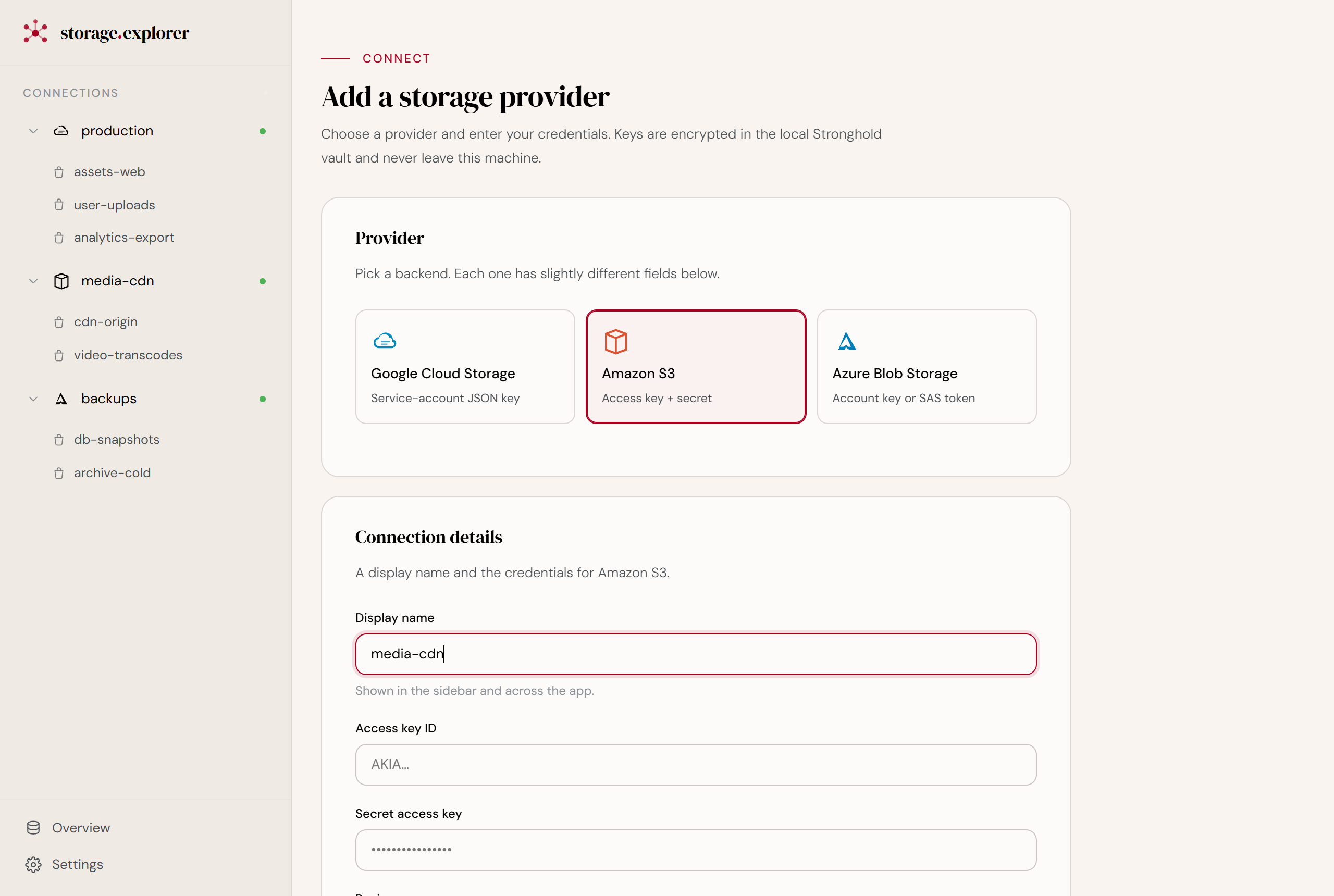Collapse the production connection chevron
The width and height of the screenshot is (1334, 896).
click(33, 131)
